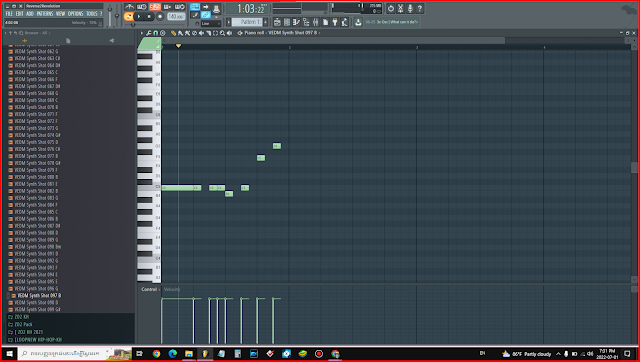Toggle the recording countdown button

(x=155, y=7)
